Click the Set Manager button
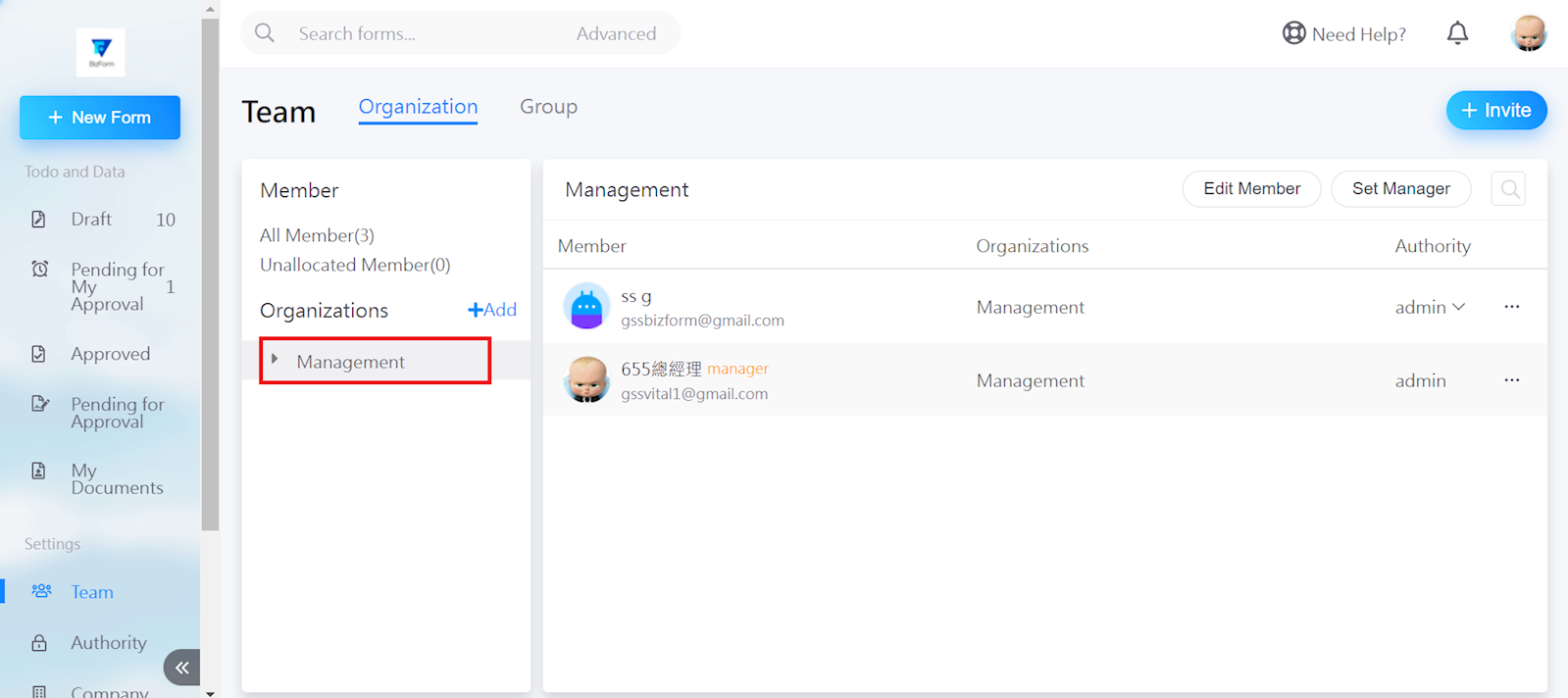This screenshot has width=1568, height=698. [1400, 189]
